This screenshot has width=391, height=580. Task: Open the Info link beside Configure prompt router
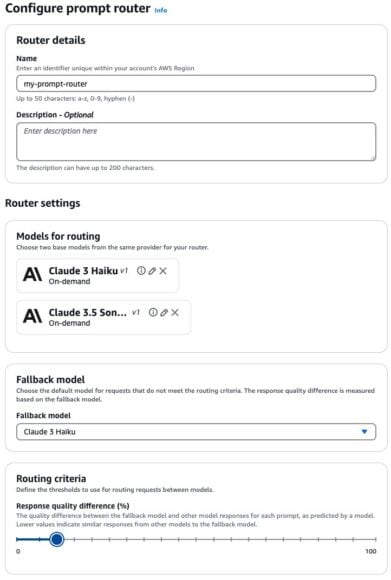click(161, 10)
